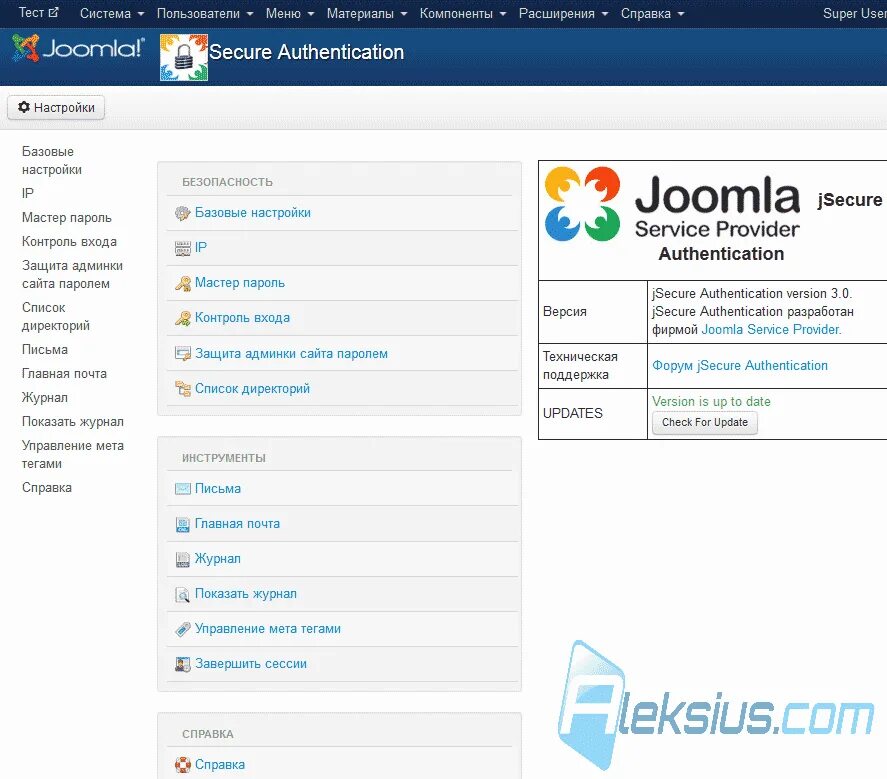The image size is (887, 779).
Task: Select Список директорий in left sidebar
Action: (x=55, y=317)
